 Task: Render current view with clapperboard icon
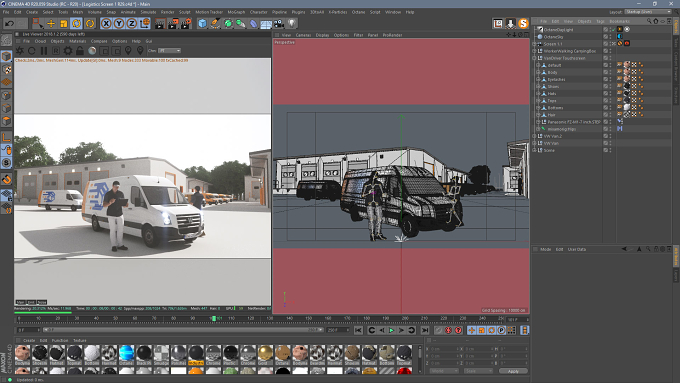coord(160,23)
